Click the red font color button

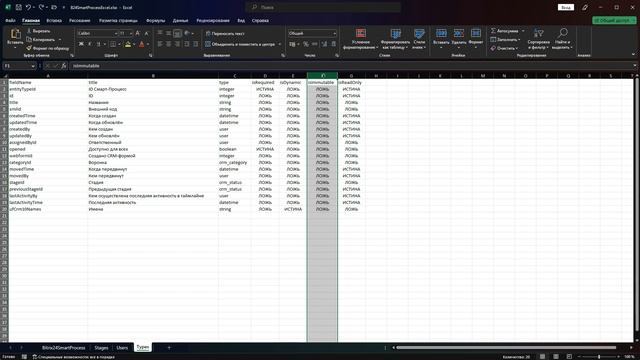tap(142, 44)
